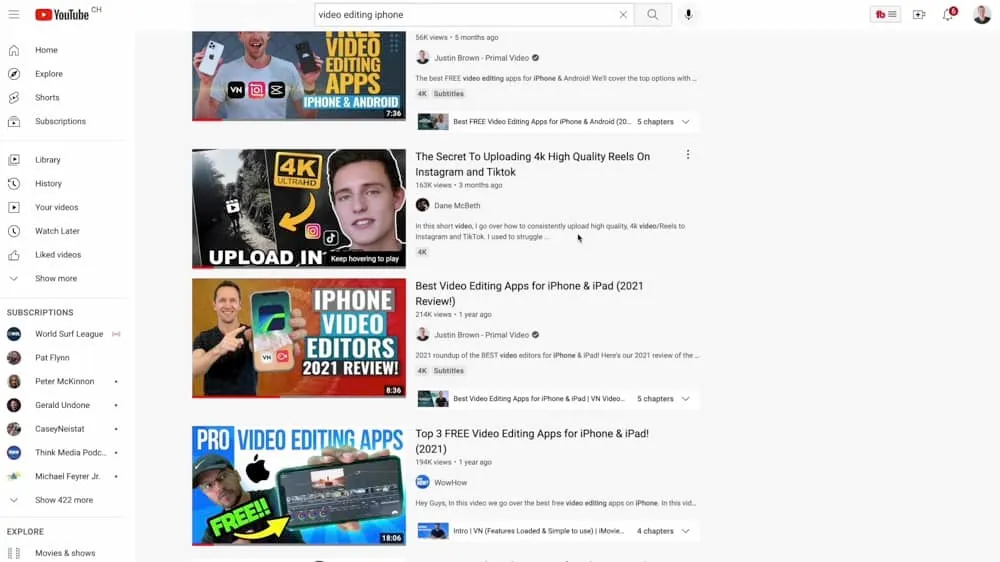Click the create video icon
Viewport: 1000px width, 562px height.
[919, 15]
